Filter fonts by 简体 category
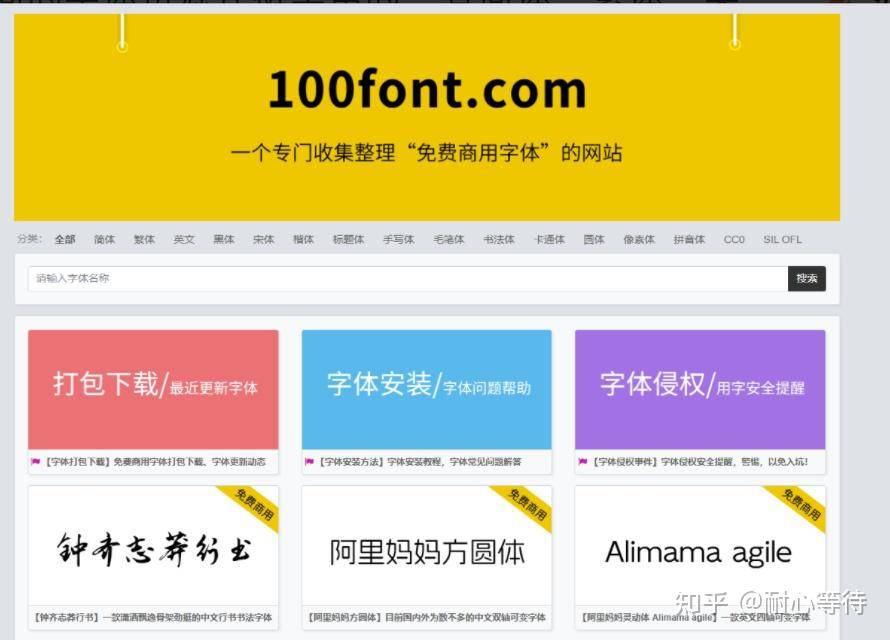This screenshot has width=890, height=640. (104, 239)
